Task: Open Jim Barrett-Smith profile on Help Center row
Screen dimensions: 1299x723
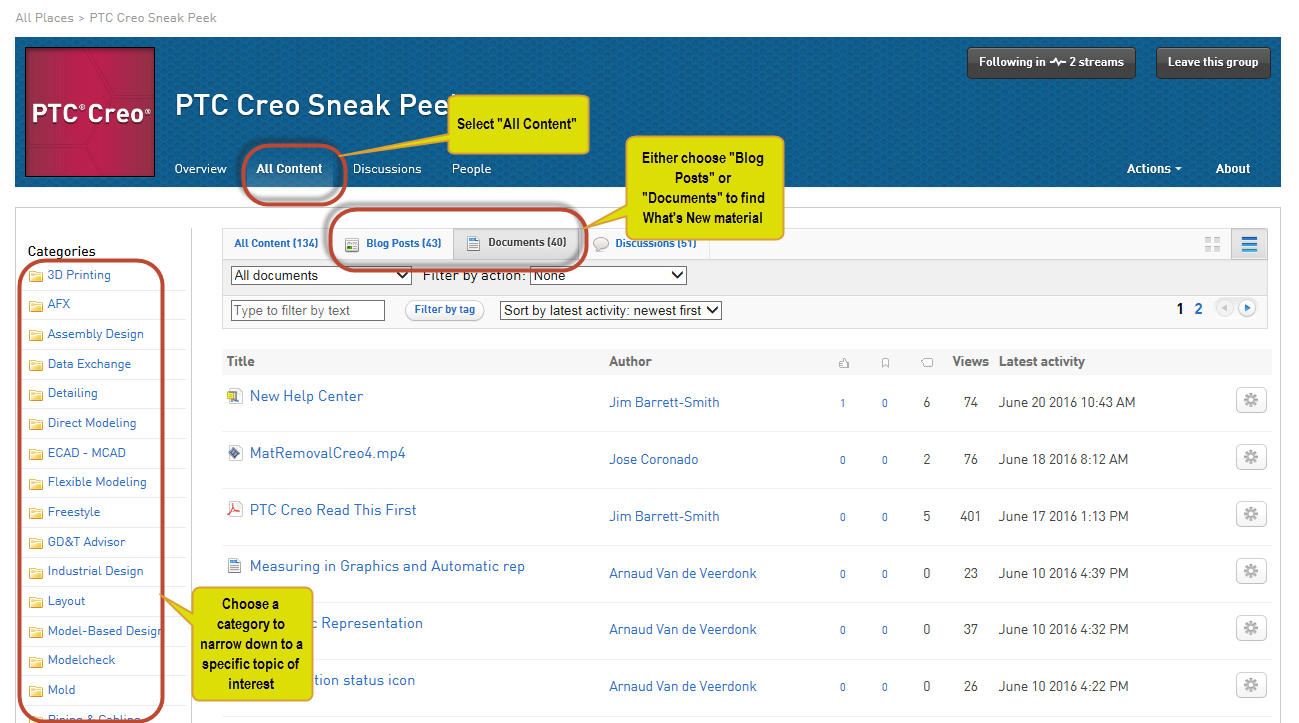Action: tap(664, 402)
